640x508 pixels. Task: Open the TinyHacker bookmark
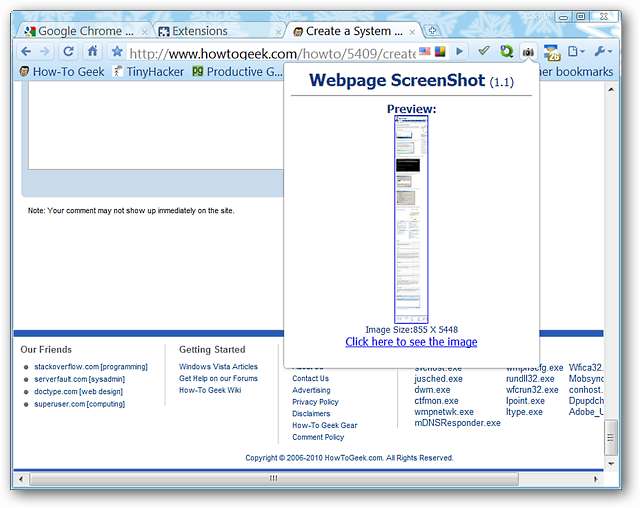[x=149, y=72]
